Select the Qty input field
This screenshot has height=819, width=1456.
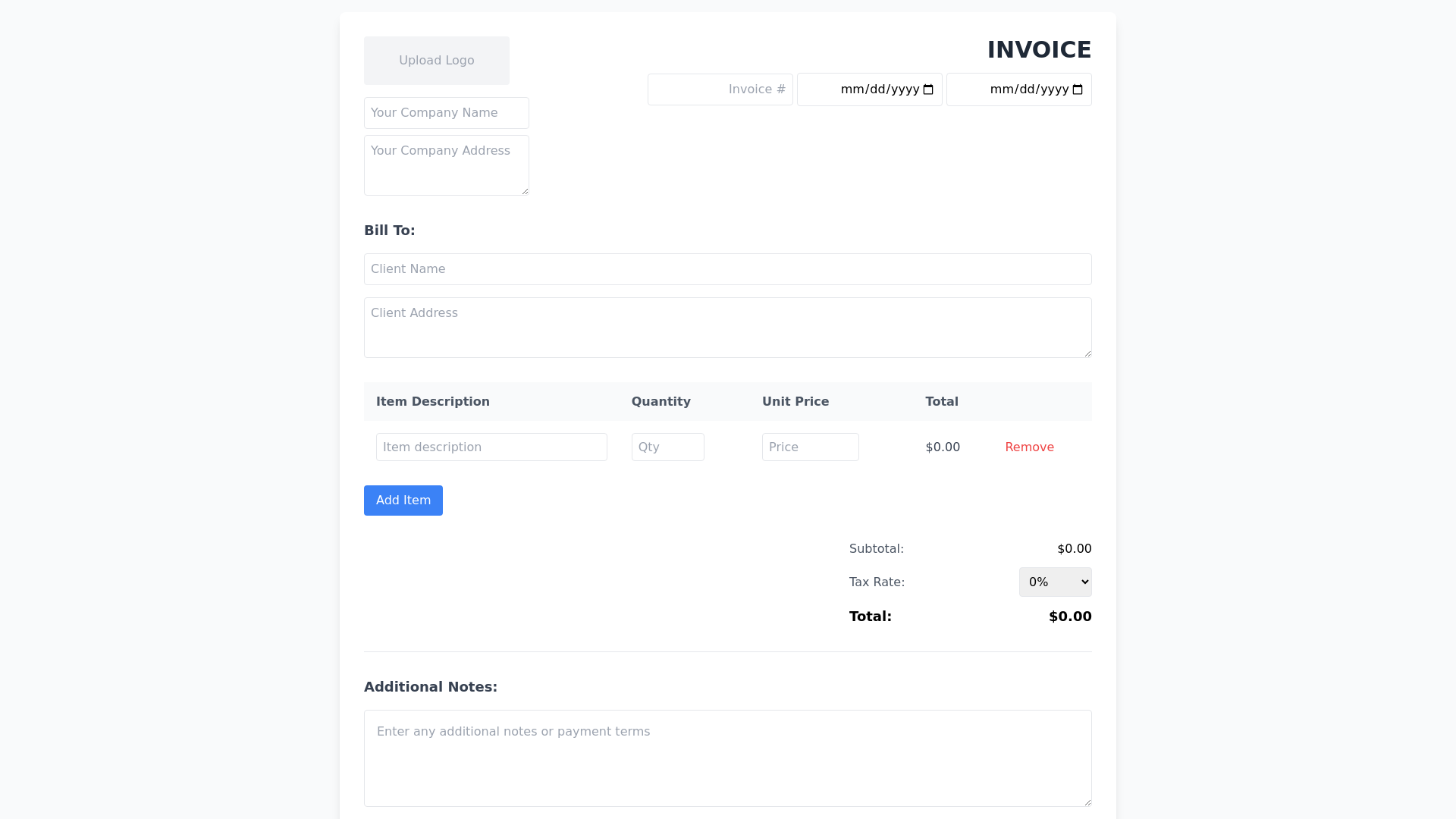point(668,447)
